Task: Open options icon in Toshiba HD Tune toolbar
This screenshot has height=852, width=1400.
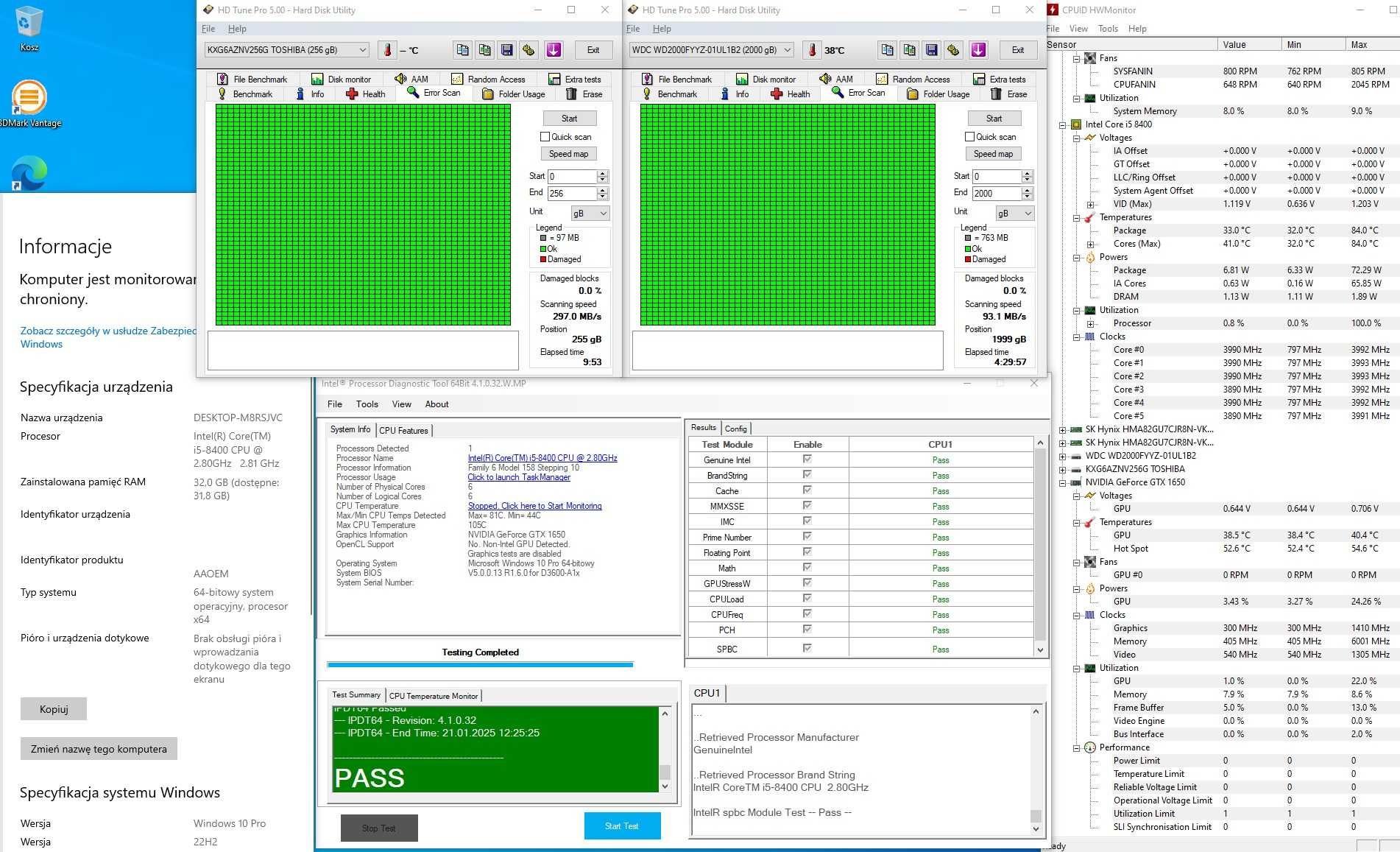Action: pyautogui.click(x=528, y=49)
